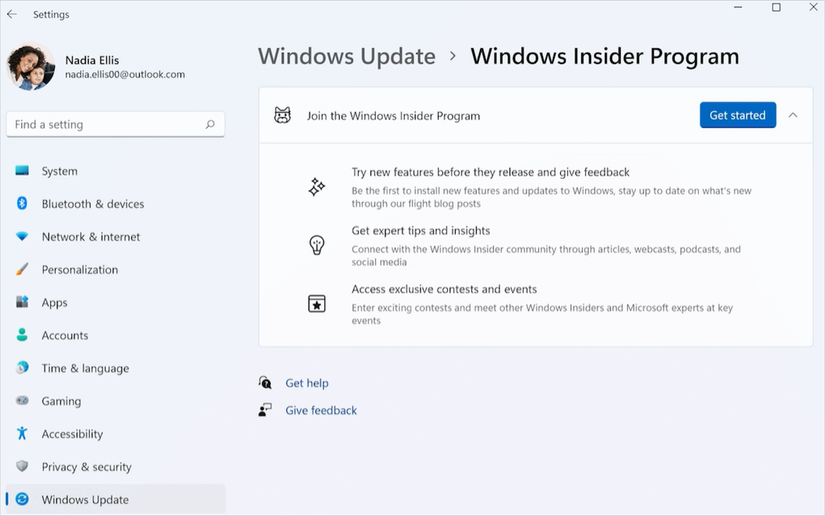Click Get expert tips and insights heading
The height and width of the screenshot is (516, 825).
(x=420, y=230)
